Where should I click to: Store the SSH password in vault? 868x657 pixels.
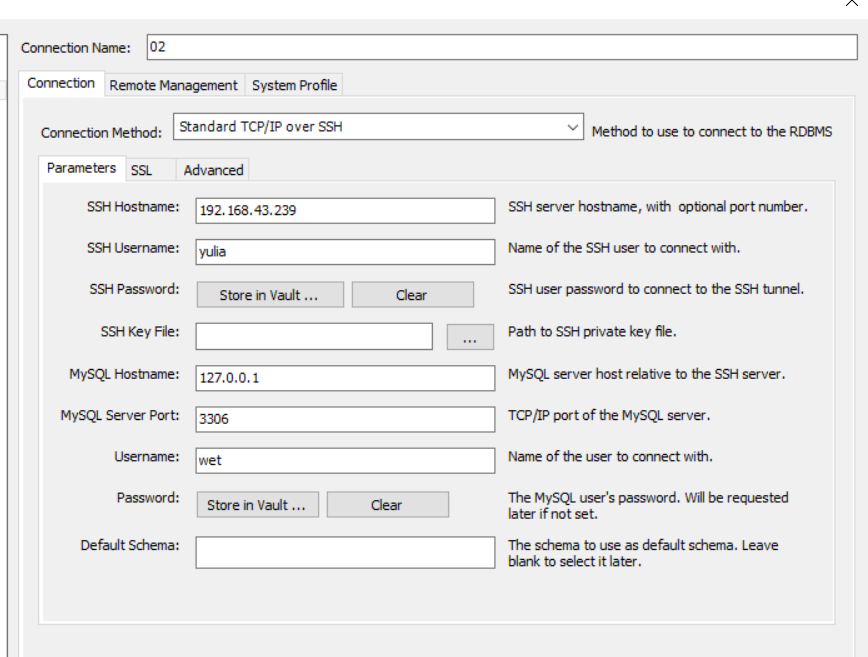270,295
